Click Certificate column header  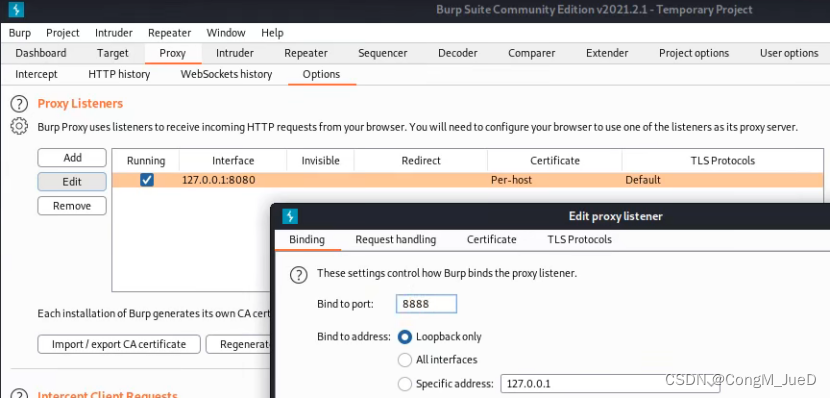pos(554,161)
